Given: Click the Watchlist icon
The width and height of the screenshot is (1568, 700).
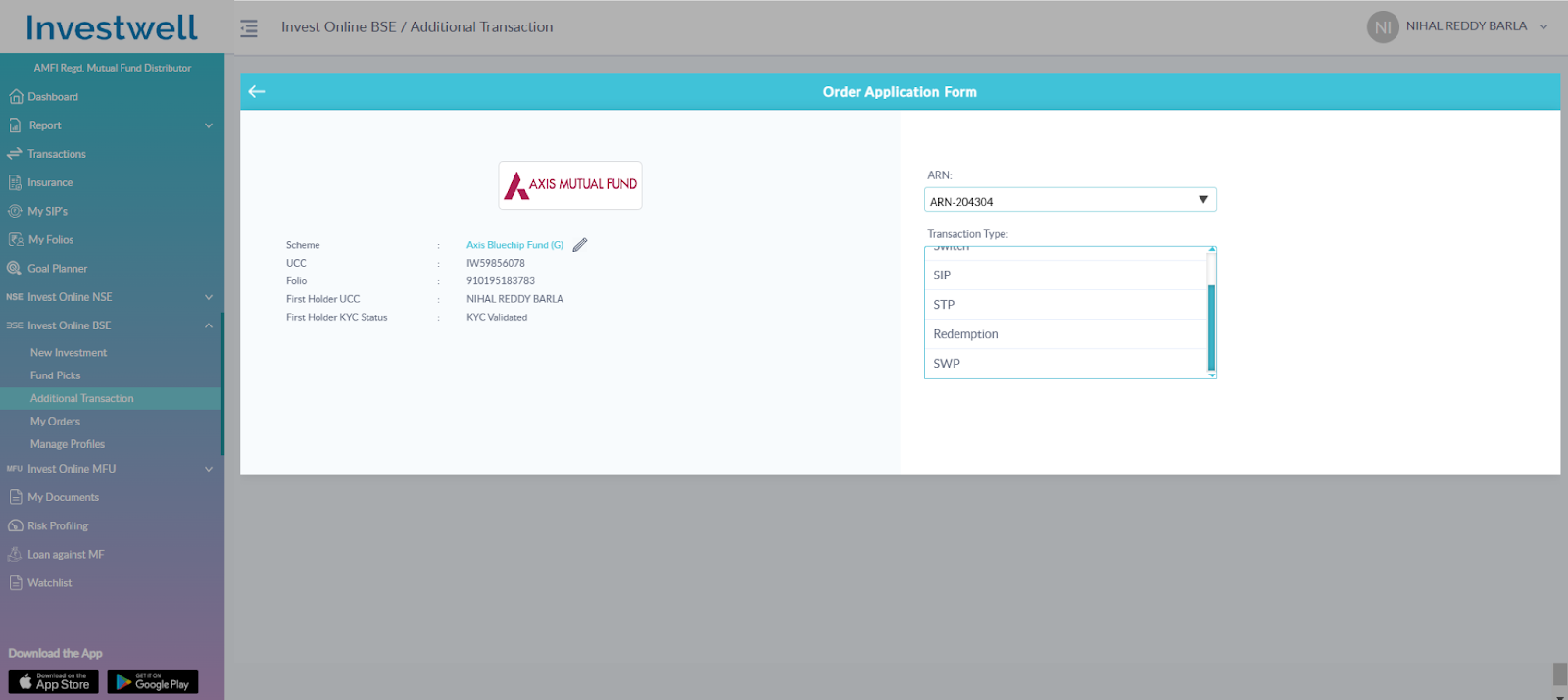Looking at the screenshot, I should coord(16,582).
